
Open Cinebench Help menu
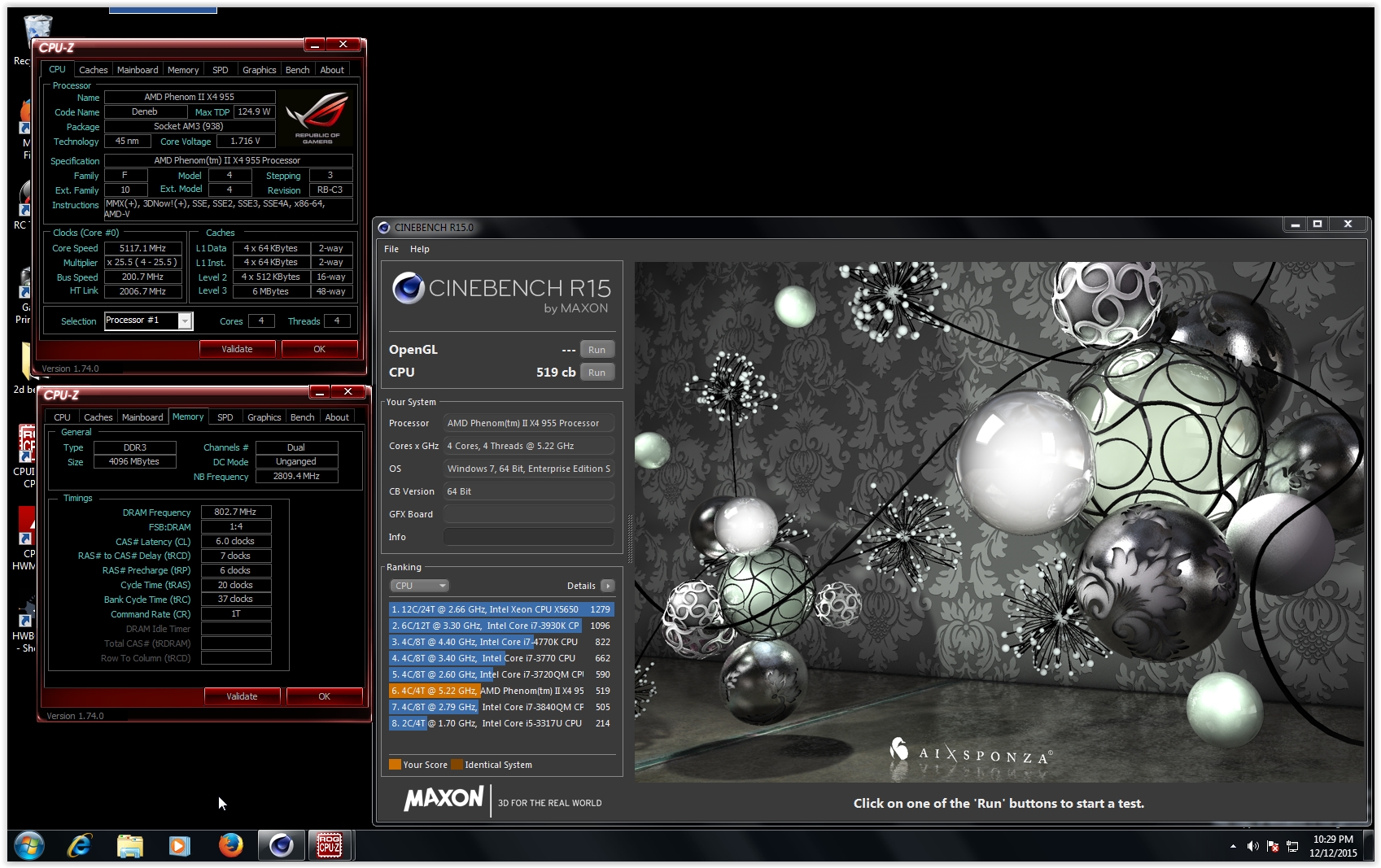420,249
